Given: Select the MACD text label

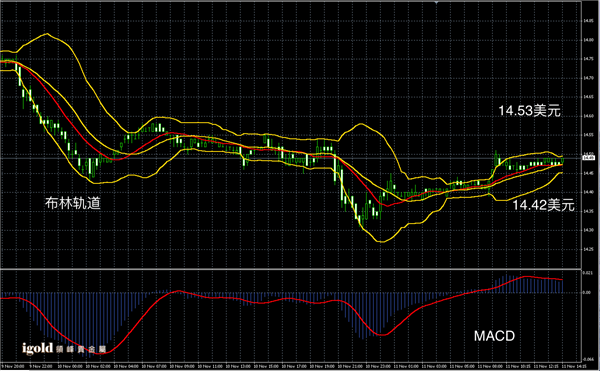Looking at the screenshot, I should point(494,336).
